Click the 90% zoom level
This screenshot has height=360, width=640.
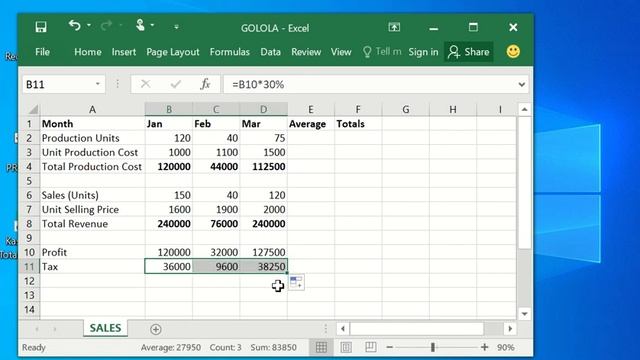[505, 347]
